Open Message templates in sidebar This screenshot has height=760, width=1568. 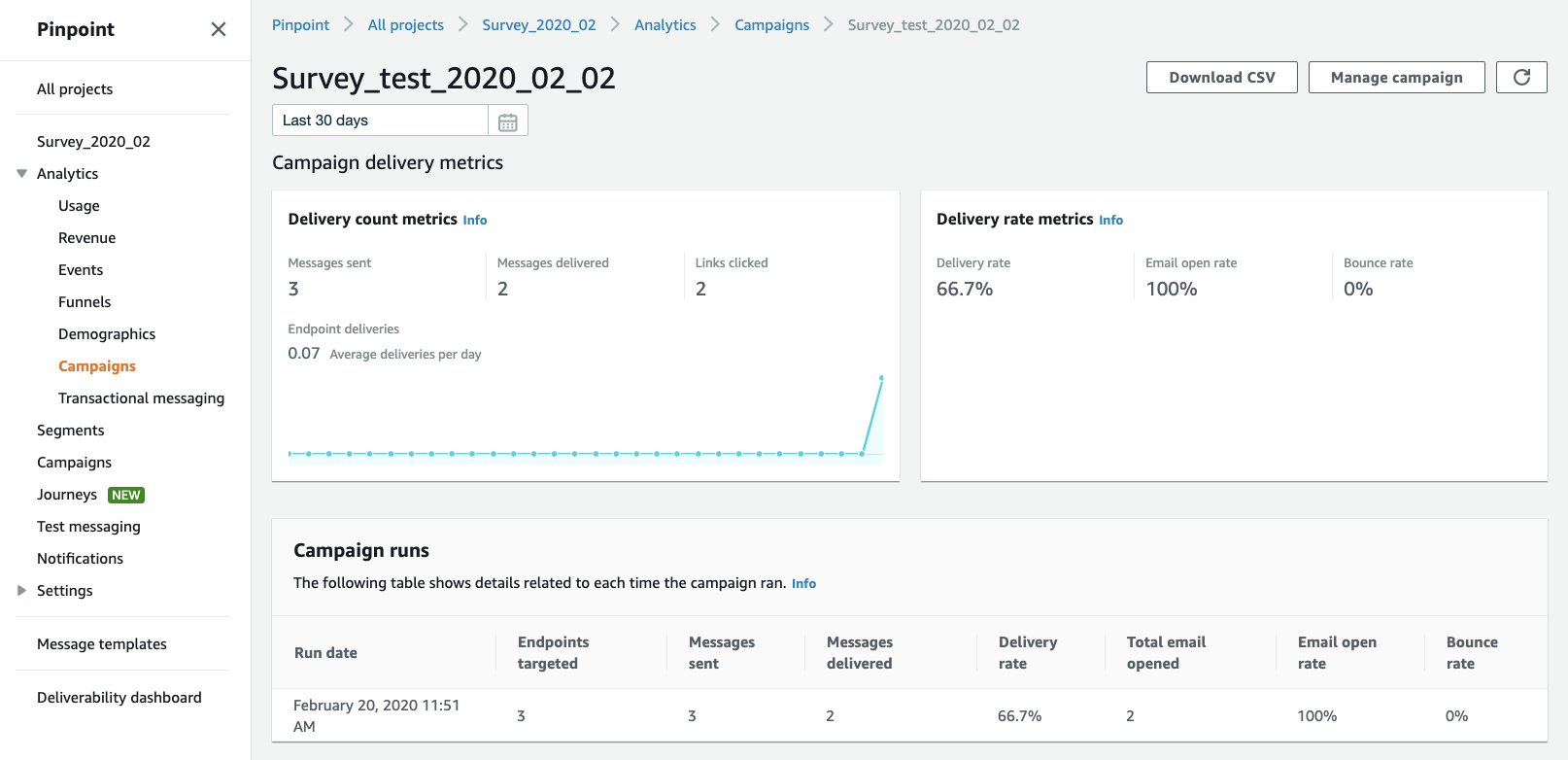pyautogui.click(x=102, y=644)
